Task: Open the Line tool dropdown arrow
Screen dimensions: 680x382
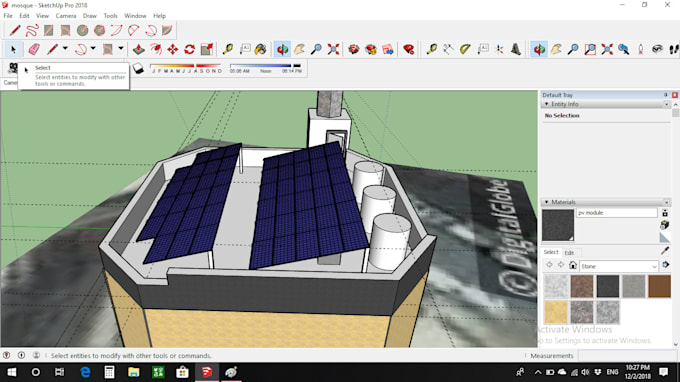Action: pos(65,49)
